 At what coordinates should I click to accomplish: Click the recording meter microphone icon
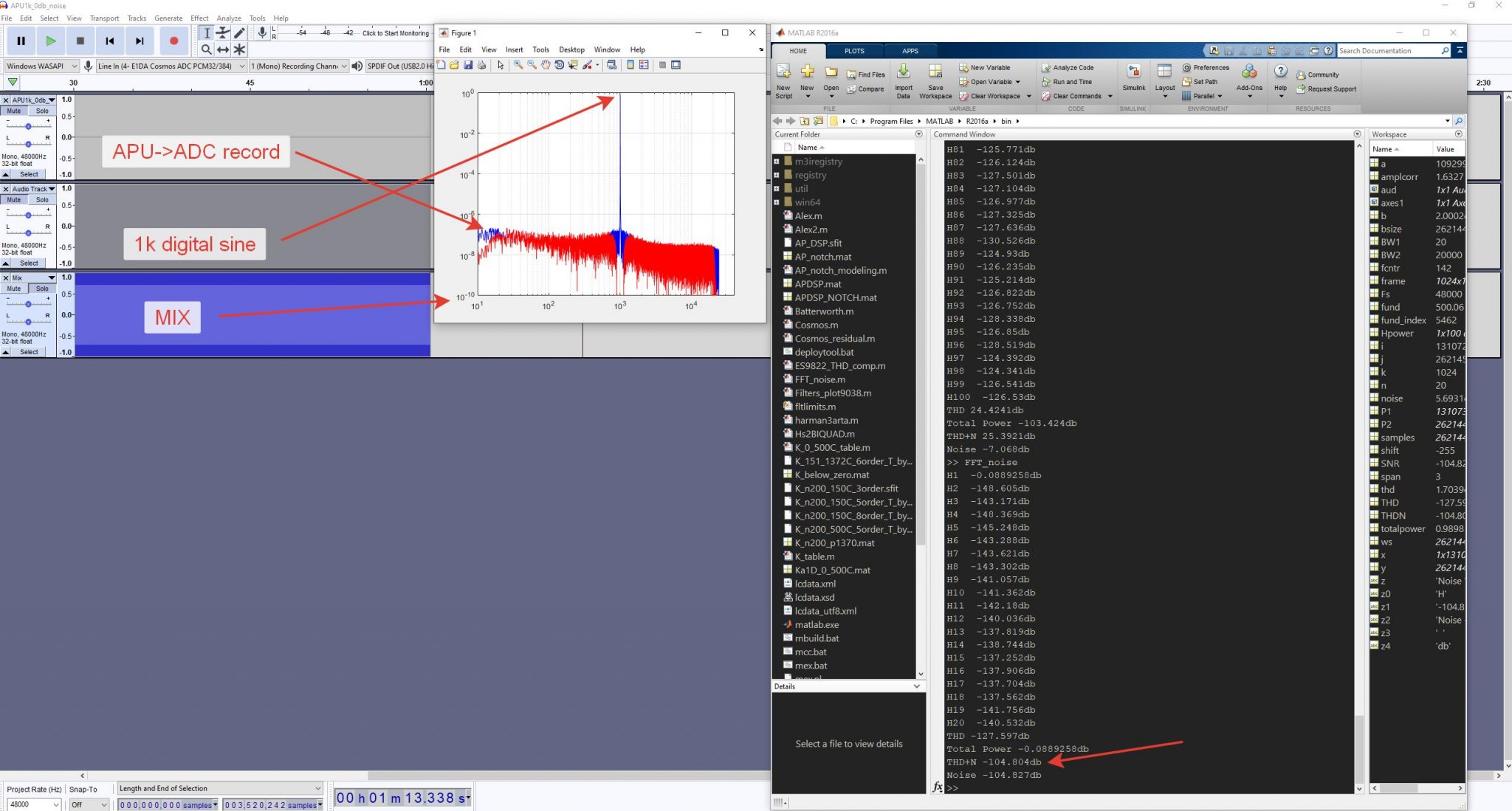[261, 33]
